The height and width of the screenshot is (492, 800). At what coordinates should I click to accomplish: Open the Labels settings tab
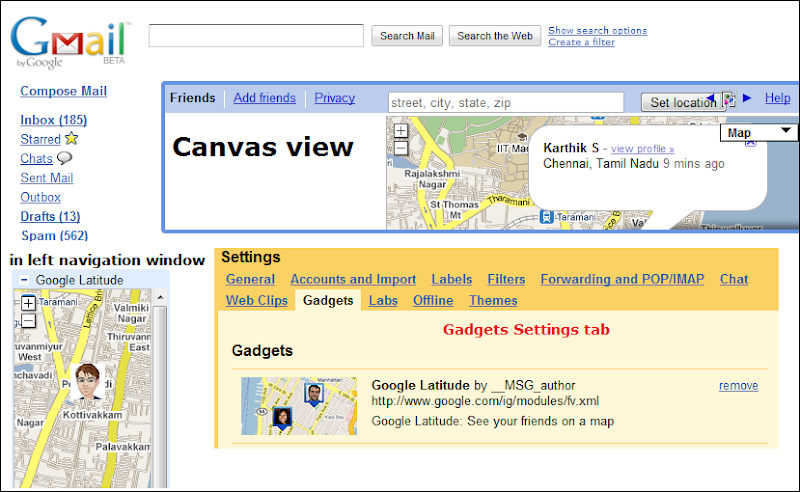click(x=452, y=279)
